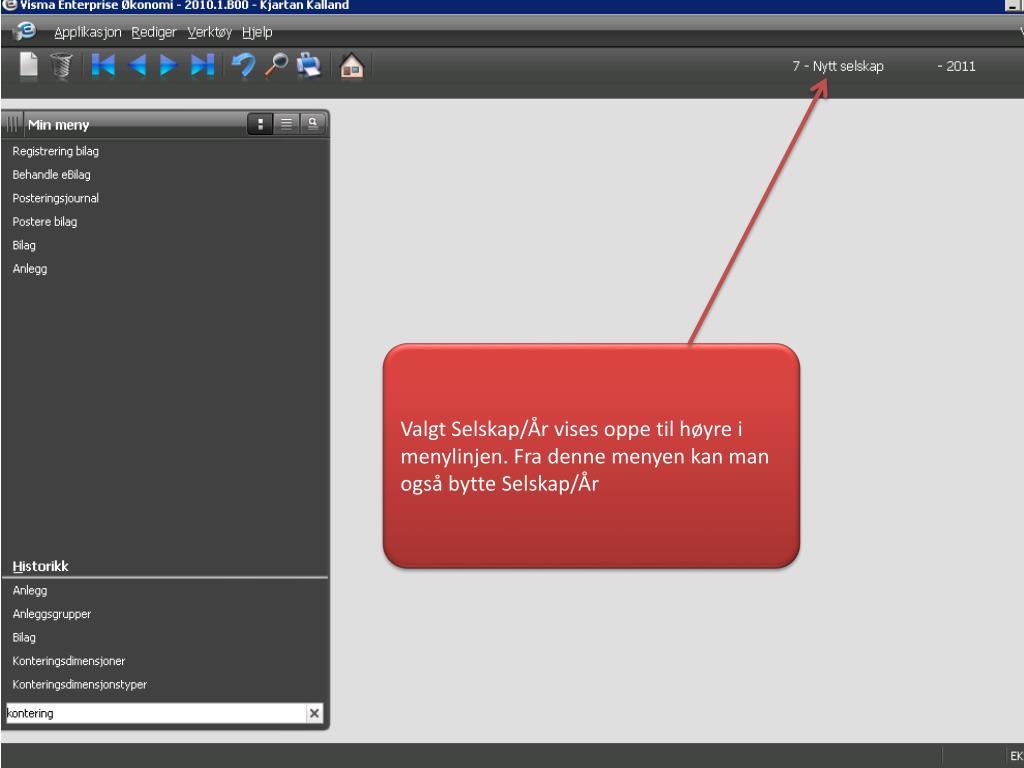Screen dimensions: 1024x768
Task: Click Min meny search view icon
Action: coord(313,123)
